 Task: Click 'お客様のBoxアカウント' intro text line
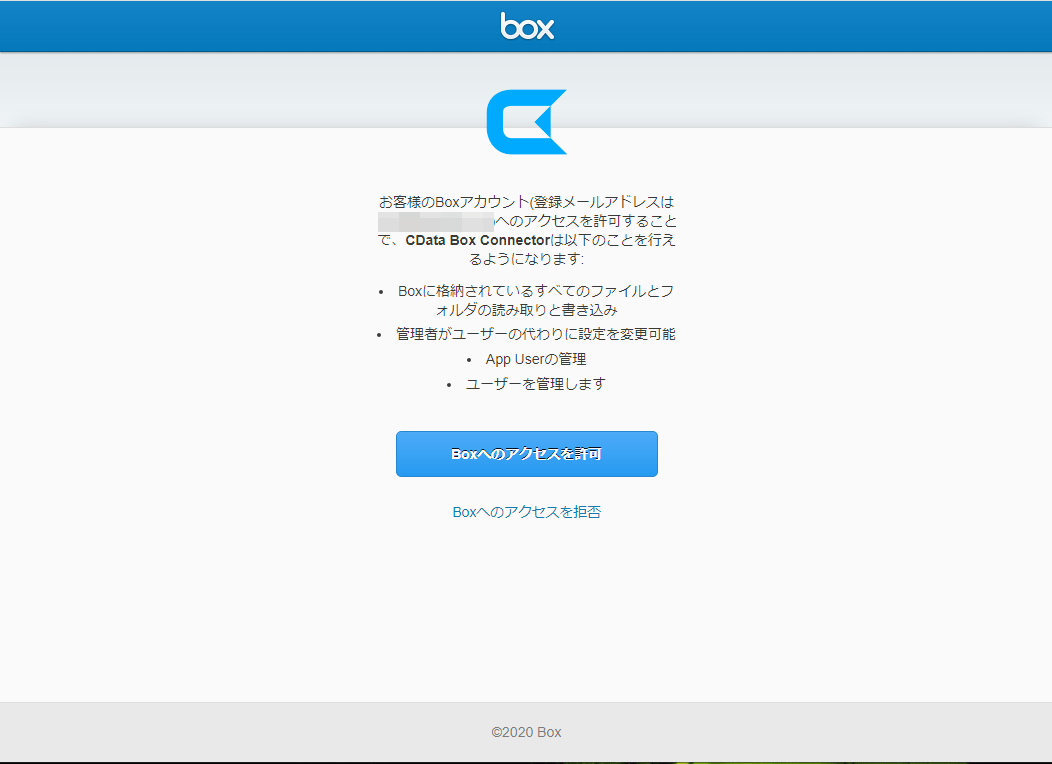point(527,202)
